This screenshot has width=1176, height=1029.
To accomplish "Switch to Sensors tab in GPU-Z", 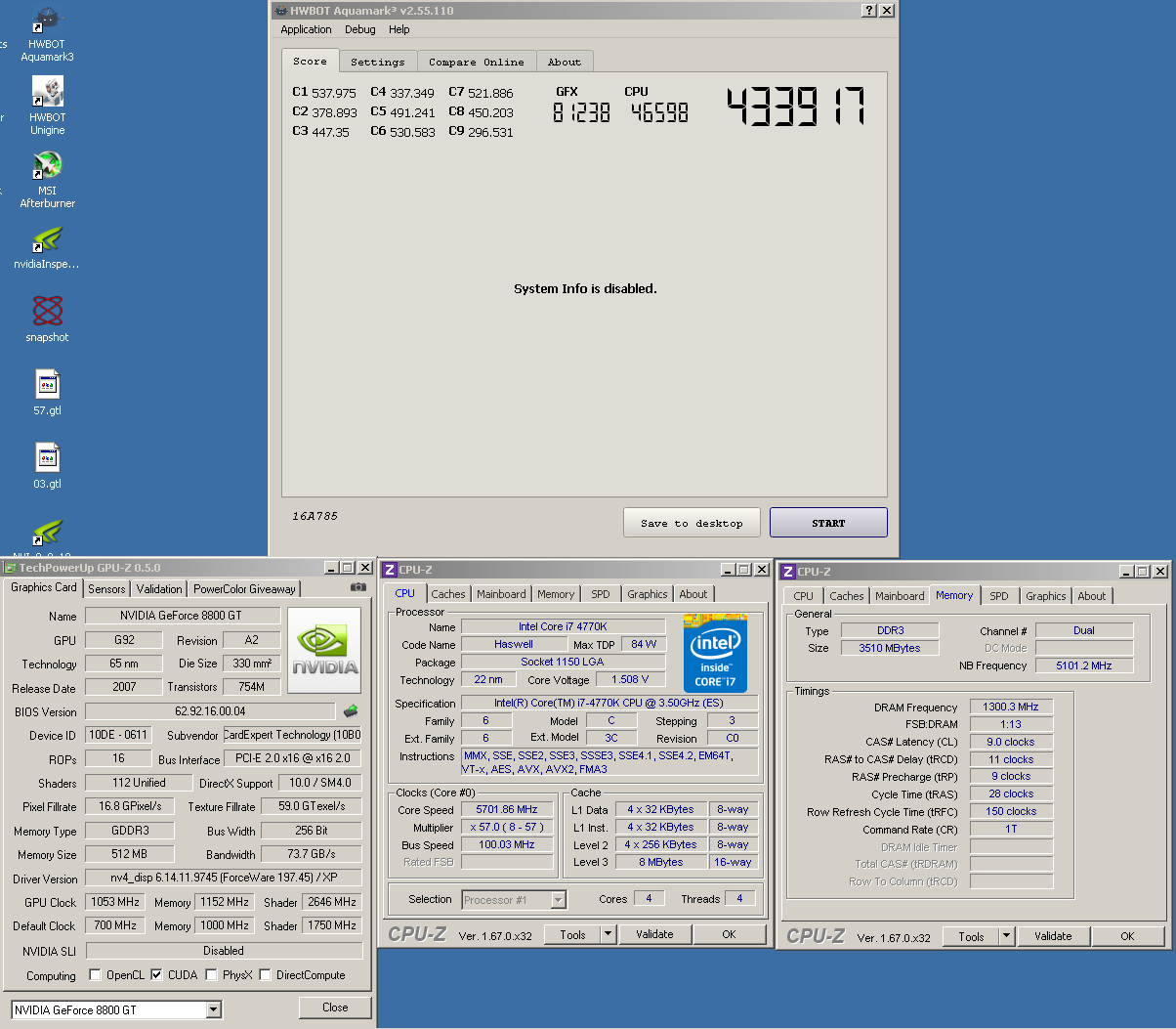I will tap(106, 589).
